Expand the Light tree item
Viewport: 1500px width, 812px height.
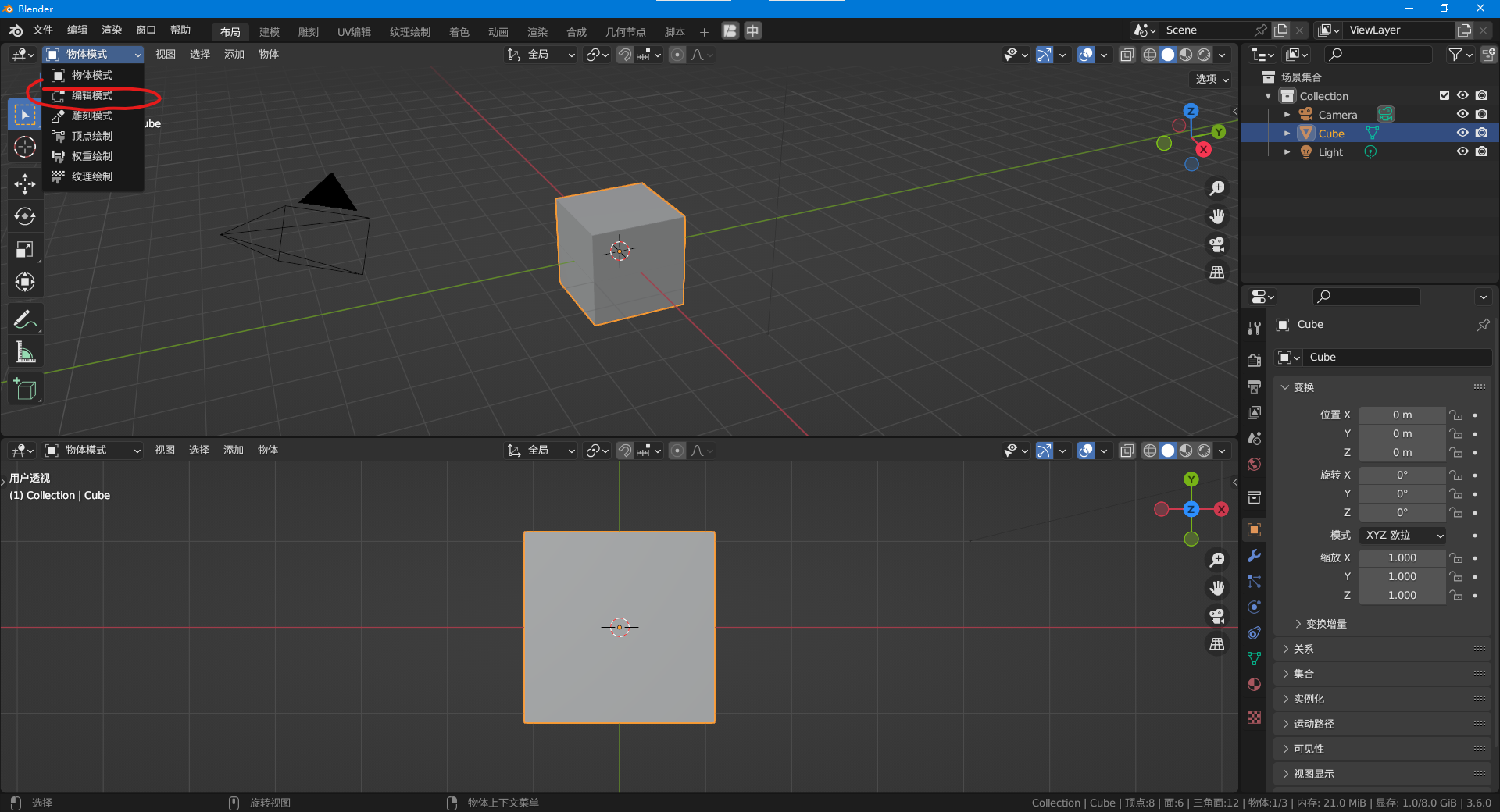[x=1287, y=152]
